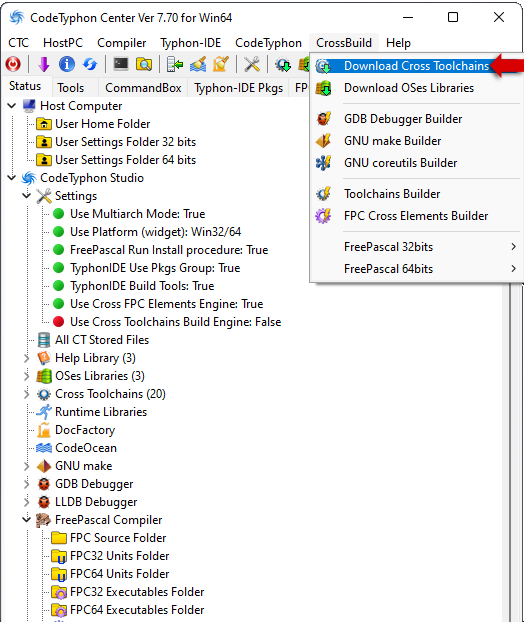Click the folder search magnifier toolbar icon
524x622 pixels.
pyautogui.click(x=144, y=64)
